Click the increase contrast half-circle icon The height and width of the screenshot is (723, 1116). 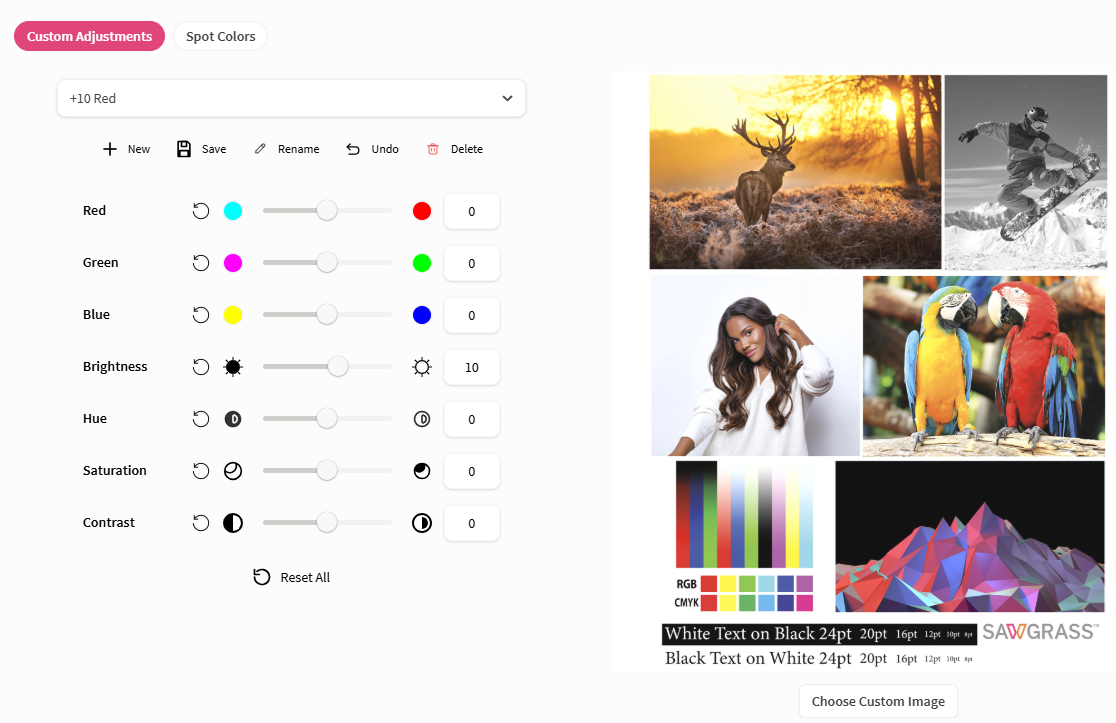point(422,523)
